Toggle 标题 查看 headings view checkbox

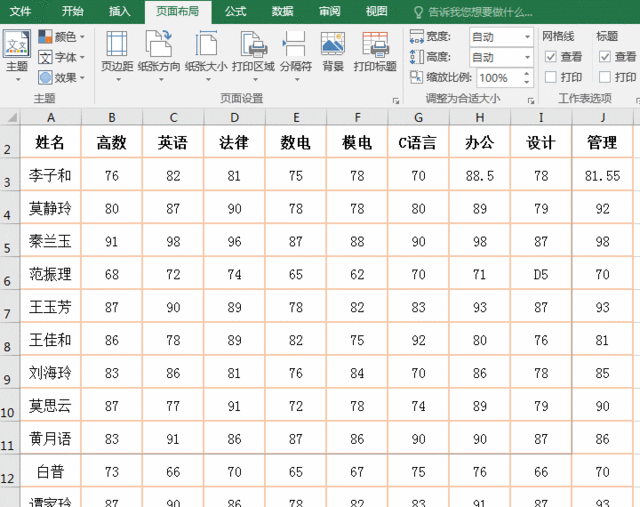[604, 57]
